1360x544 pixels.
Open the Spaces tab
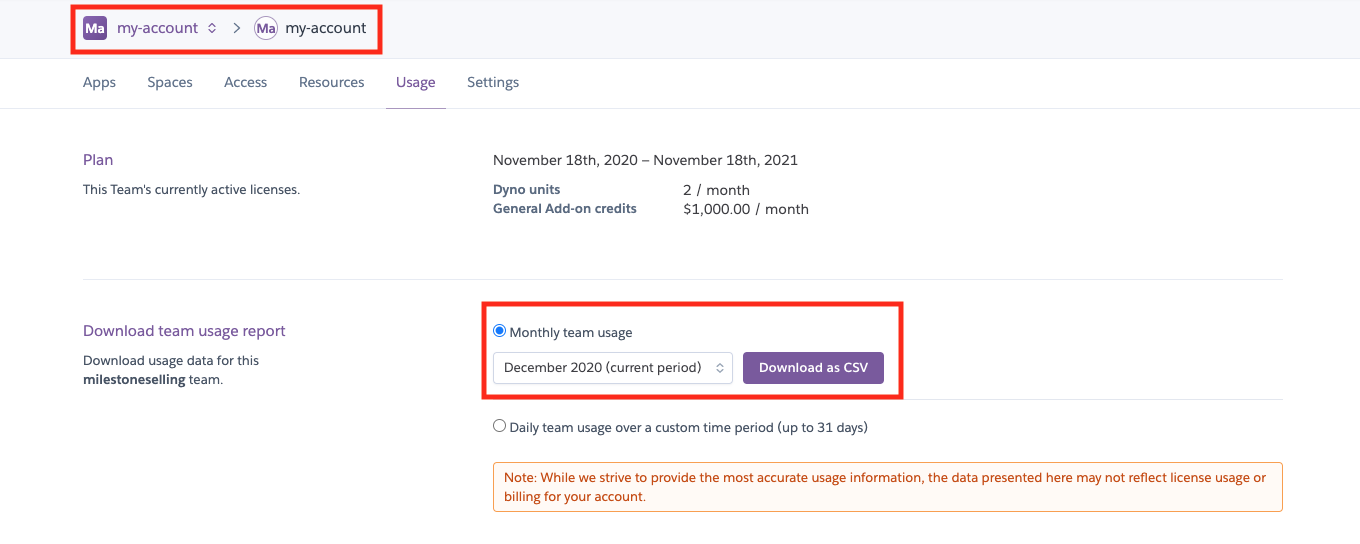(170, 82)
